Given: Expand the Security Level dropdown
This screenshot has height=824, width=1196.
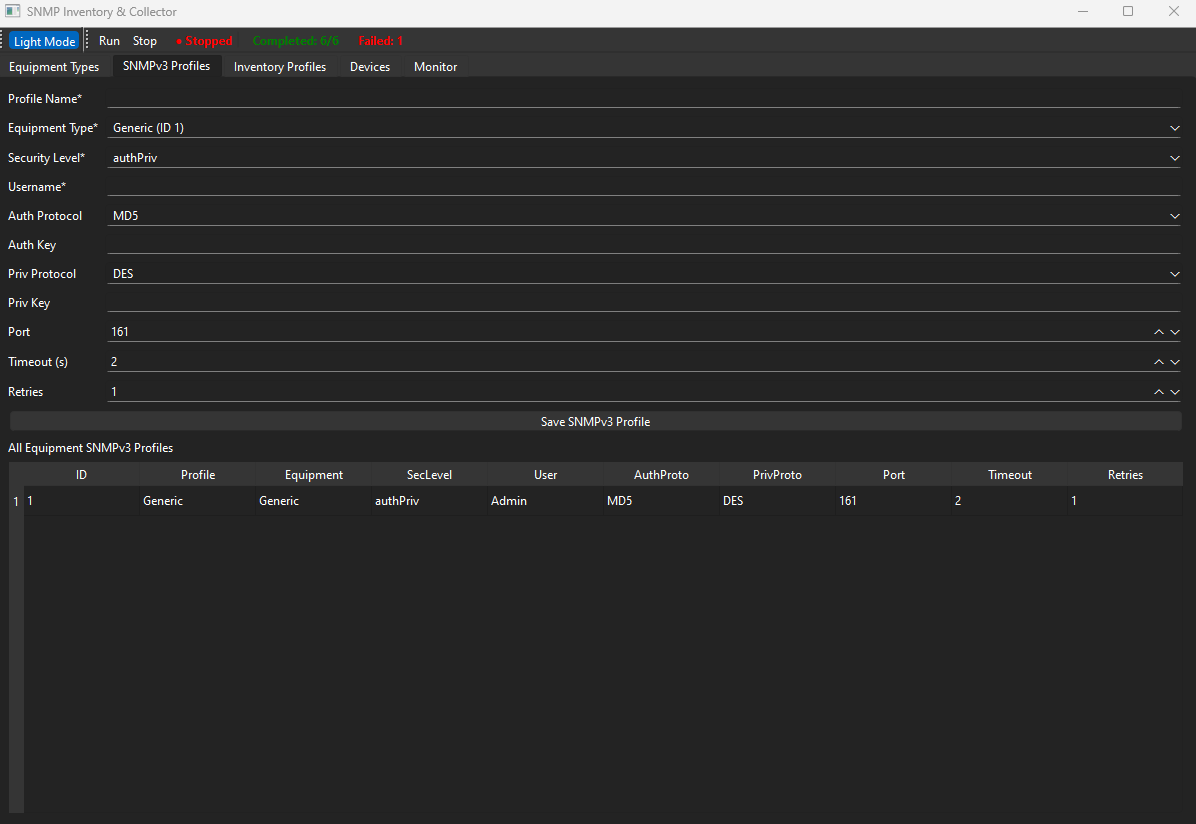Looking at the screenshot, I should click(1174, 157).
